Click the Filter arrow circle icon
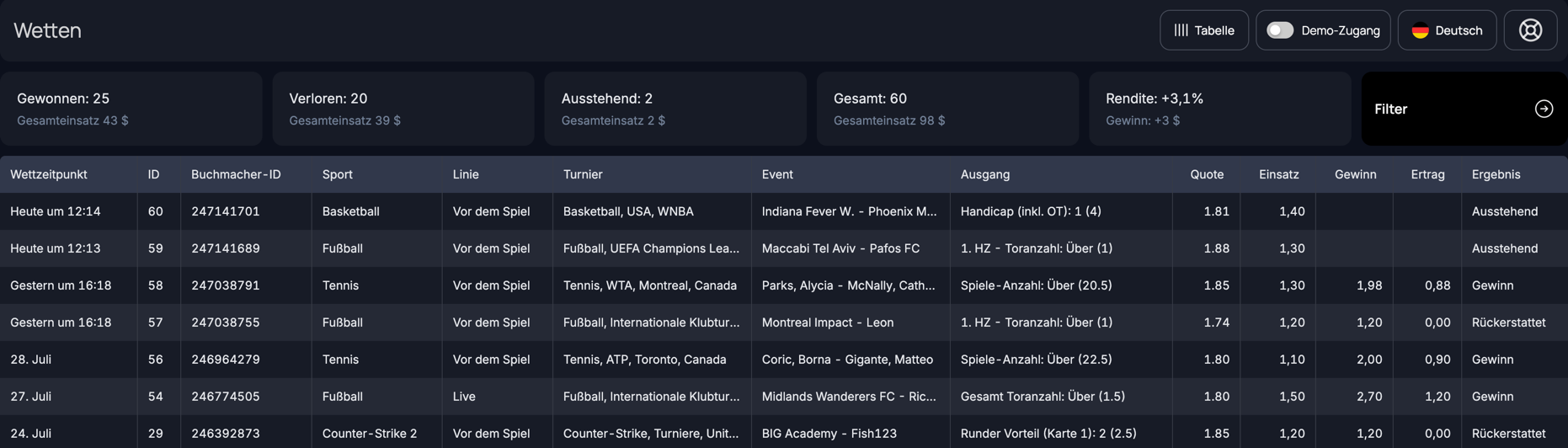Image resolution: width=1568 pixels, height=448 pixels. (x=1544, y=109)
